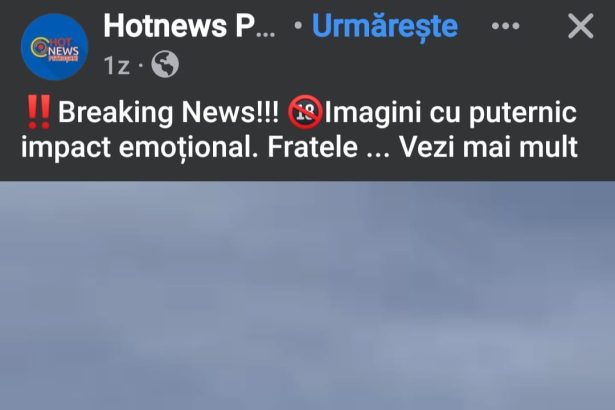Click the impact emoțional text
The width and height of the screenshot is (615, 410).
pos(140,148)
